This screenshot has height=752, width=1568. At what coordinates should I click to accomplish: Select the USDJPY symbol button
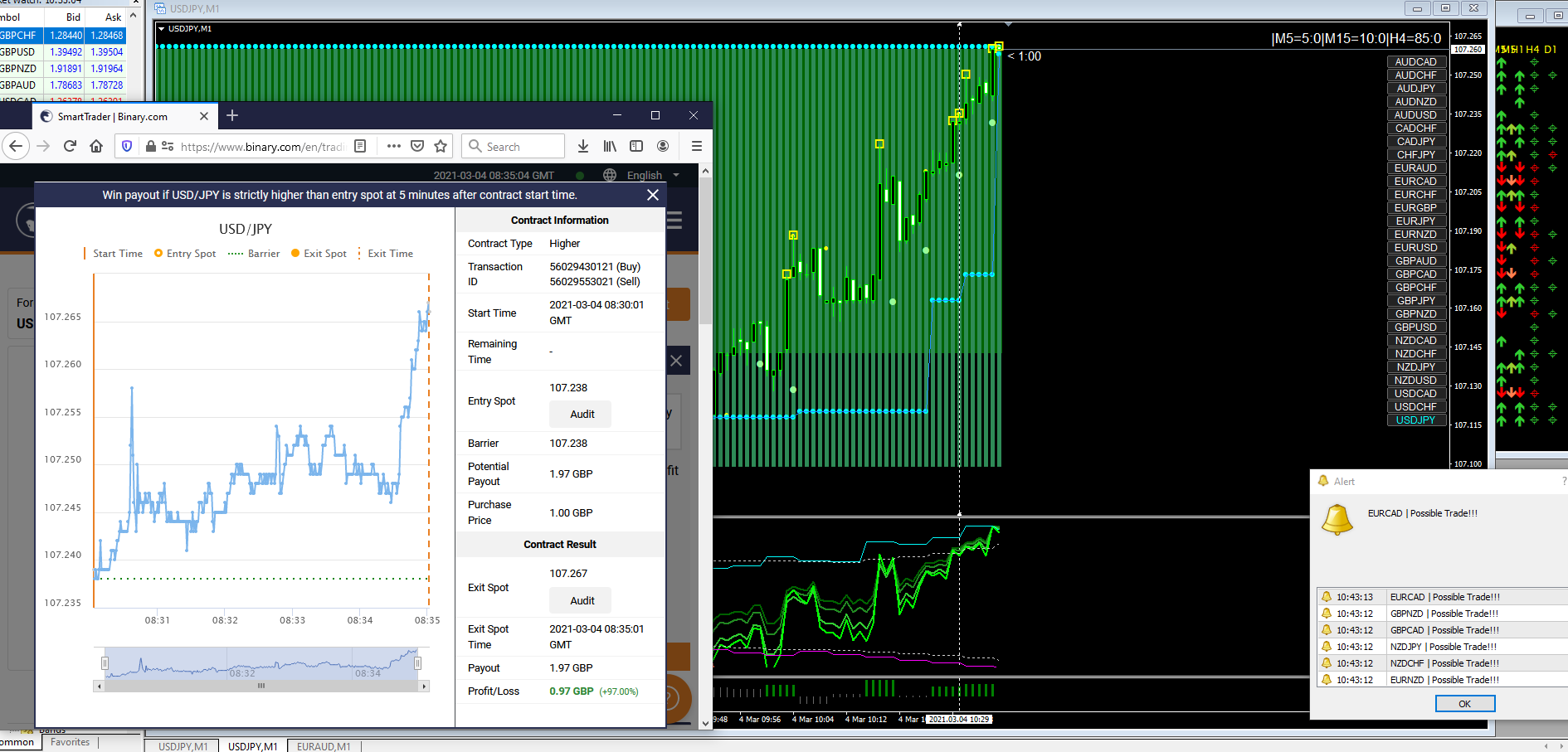point(1416,420)
